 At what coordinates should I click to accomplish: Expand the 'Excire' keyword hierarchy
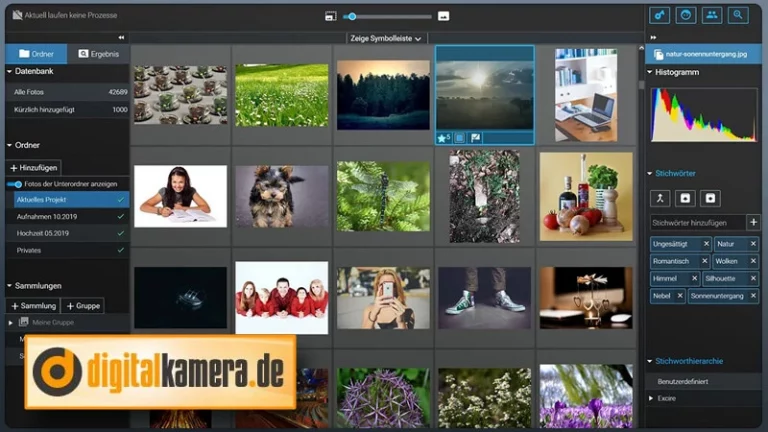click(652, 398)
